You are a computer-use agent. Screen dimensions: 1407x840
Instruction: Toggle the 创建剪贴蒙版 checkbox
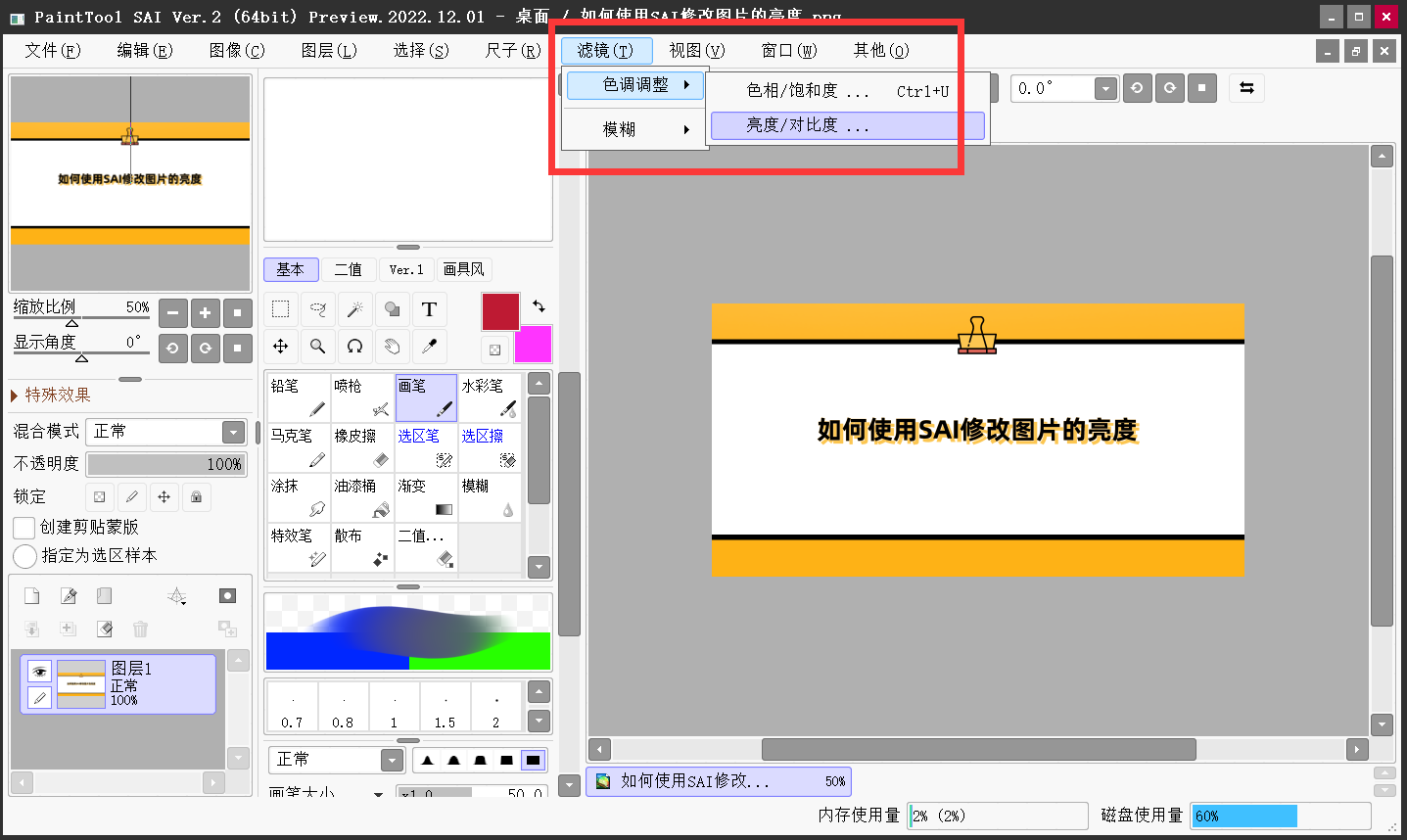click(24, 528)
